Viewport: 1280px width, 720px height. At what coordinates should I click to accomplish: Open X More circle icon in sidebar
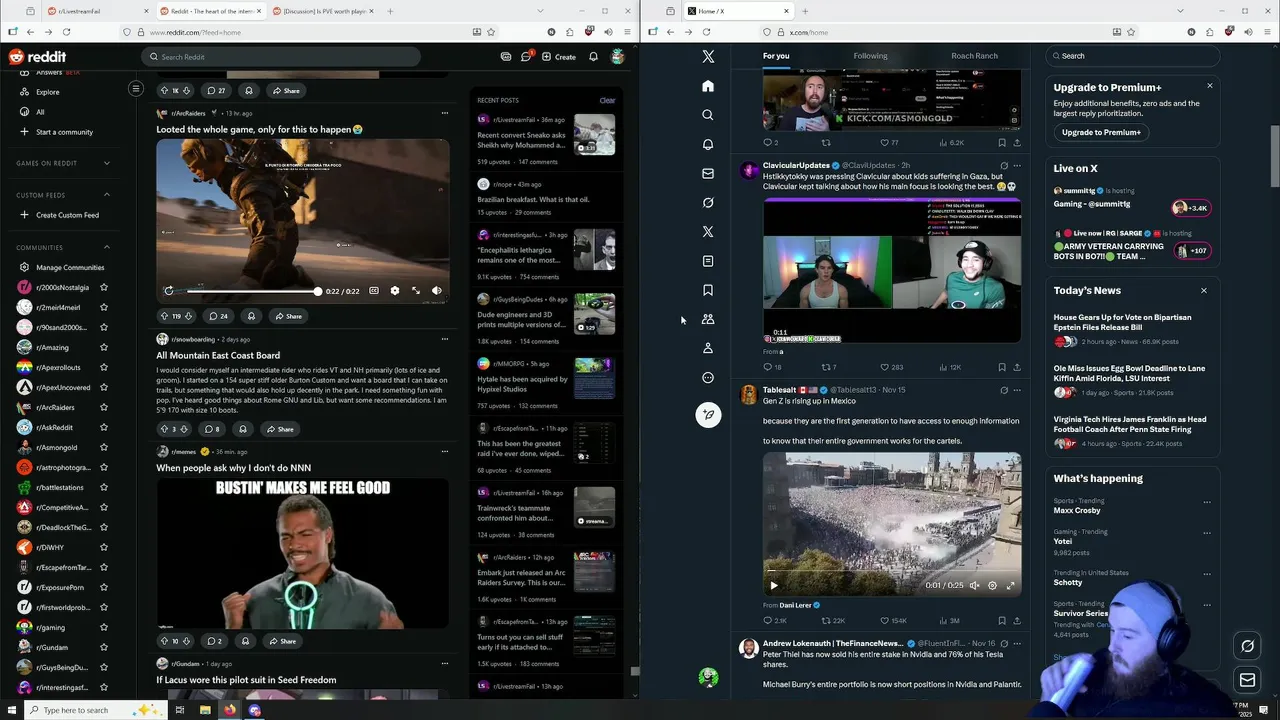(708, 378)
